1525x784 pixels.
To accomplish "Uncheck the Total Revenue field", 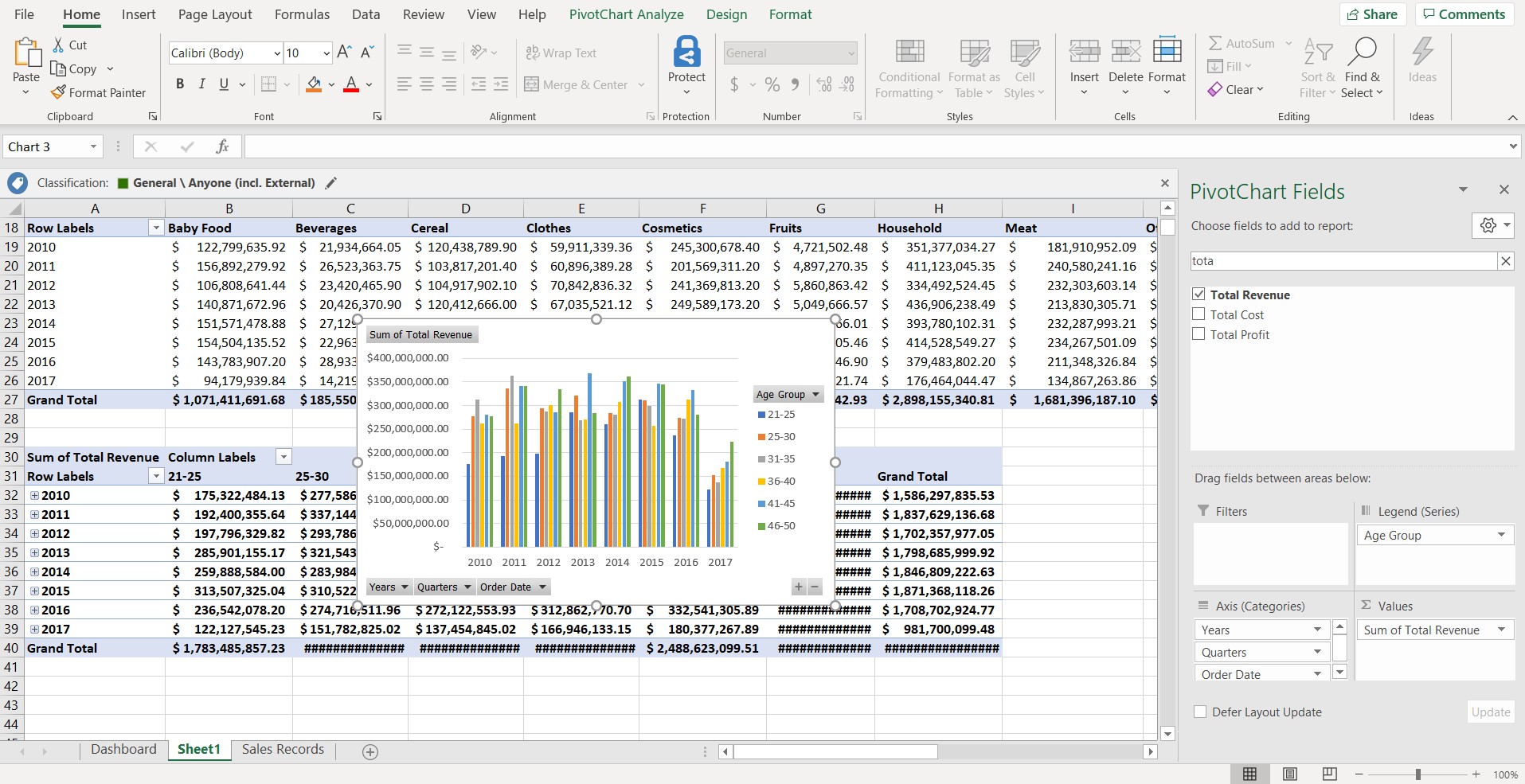I will (1199, 294).
